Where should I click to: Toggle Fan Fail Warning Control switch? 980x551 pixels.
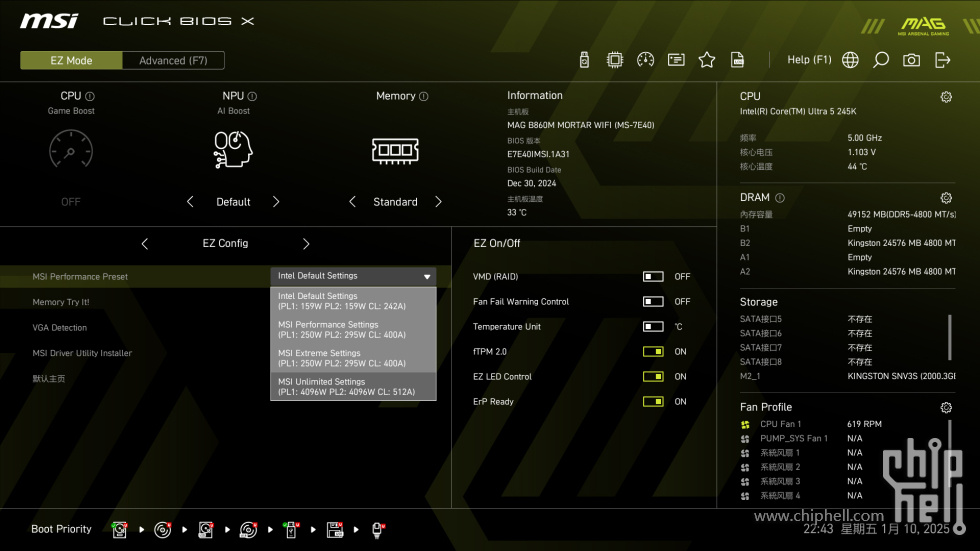click(653, 302)
